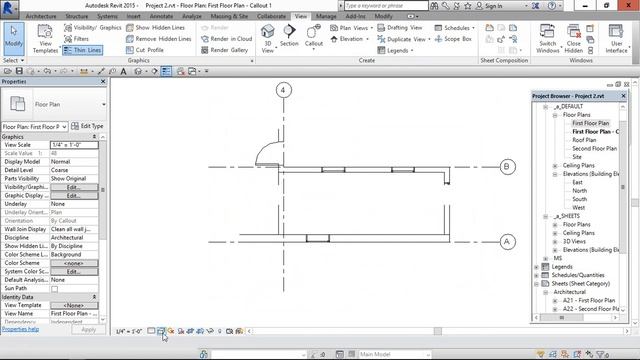Image resolution: width=640 pixels, height=360 pixels.
Task: Click the keyword search field
Action: pos(386,6)
